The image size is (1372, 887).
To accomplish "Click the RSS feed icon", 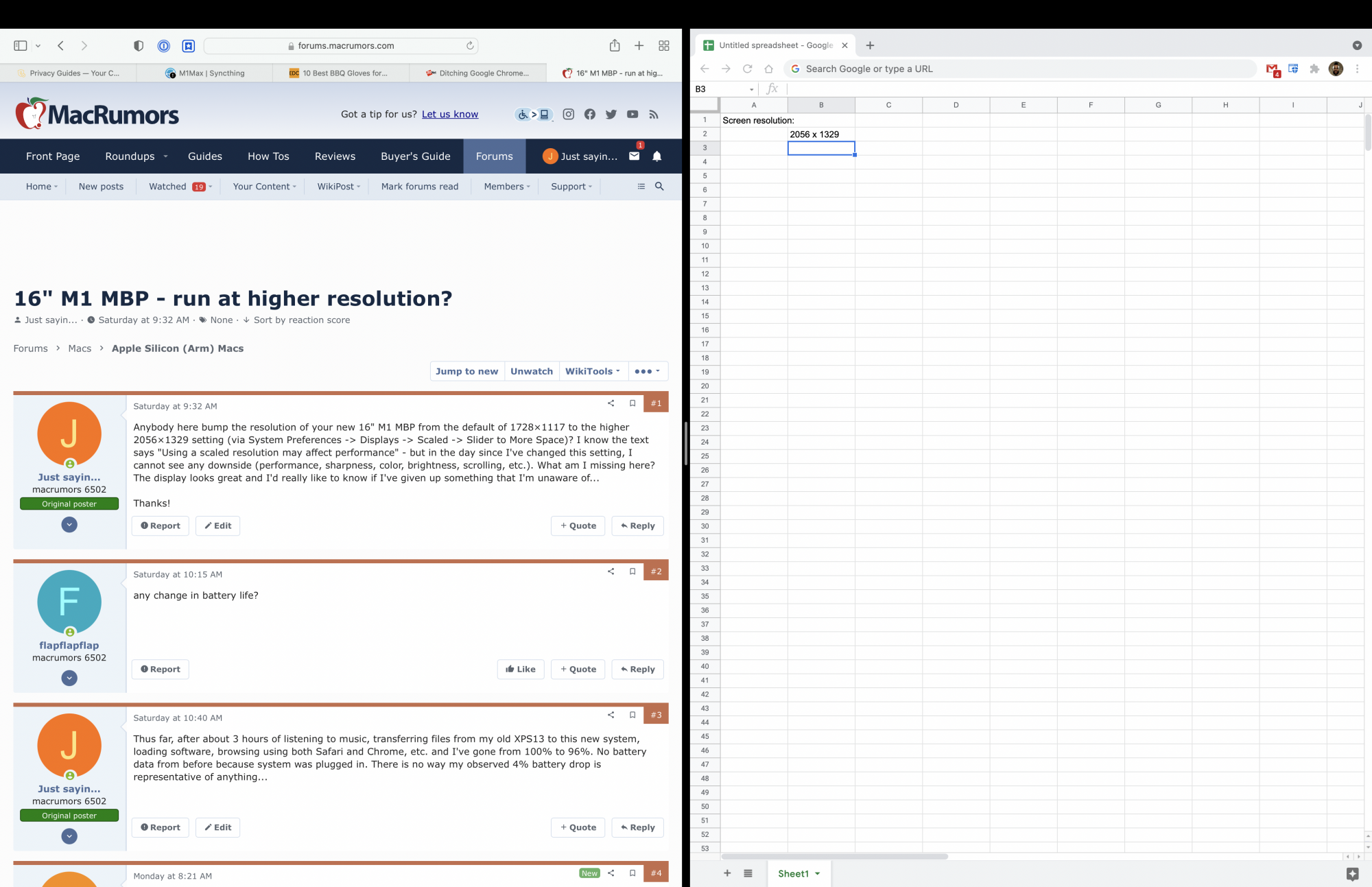I will [654, 115].
